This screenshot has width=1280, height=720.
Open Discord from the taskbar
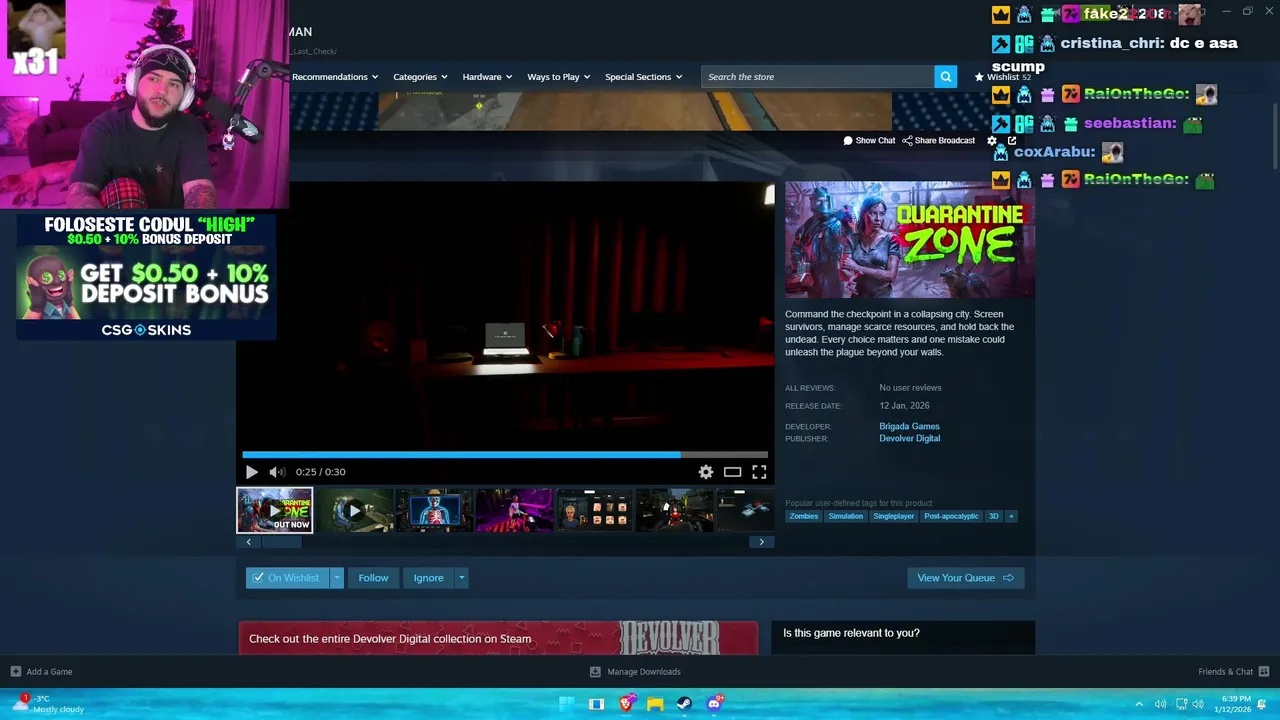[714, 704]
